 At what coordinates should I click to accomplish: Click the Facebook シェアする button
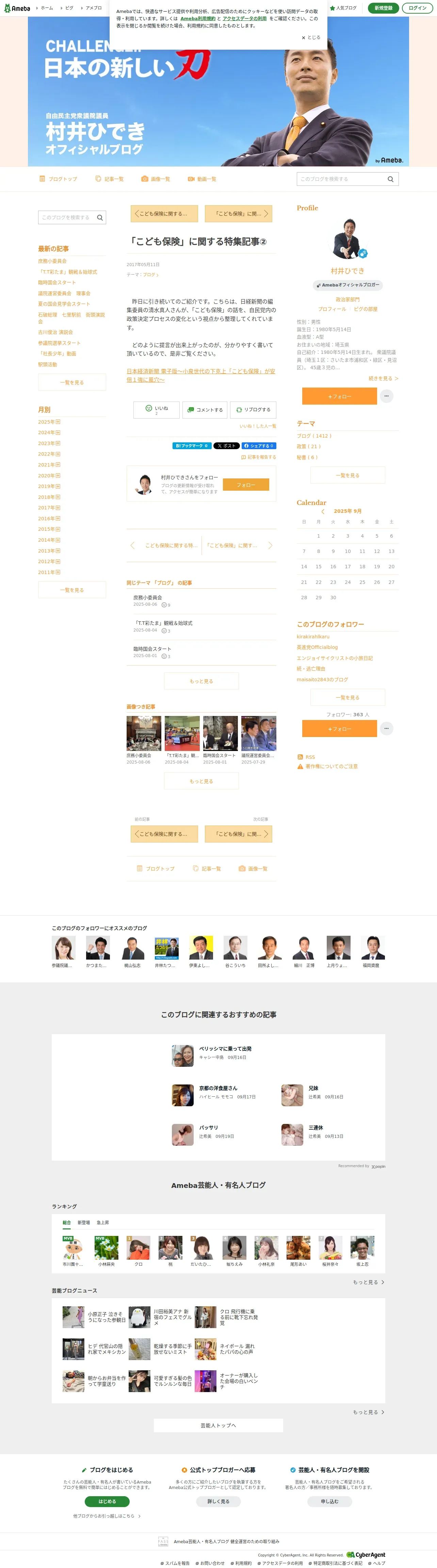259,445
